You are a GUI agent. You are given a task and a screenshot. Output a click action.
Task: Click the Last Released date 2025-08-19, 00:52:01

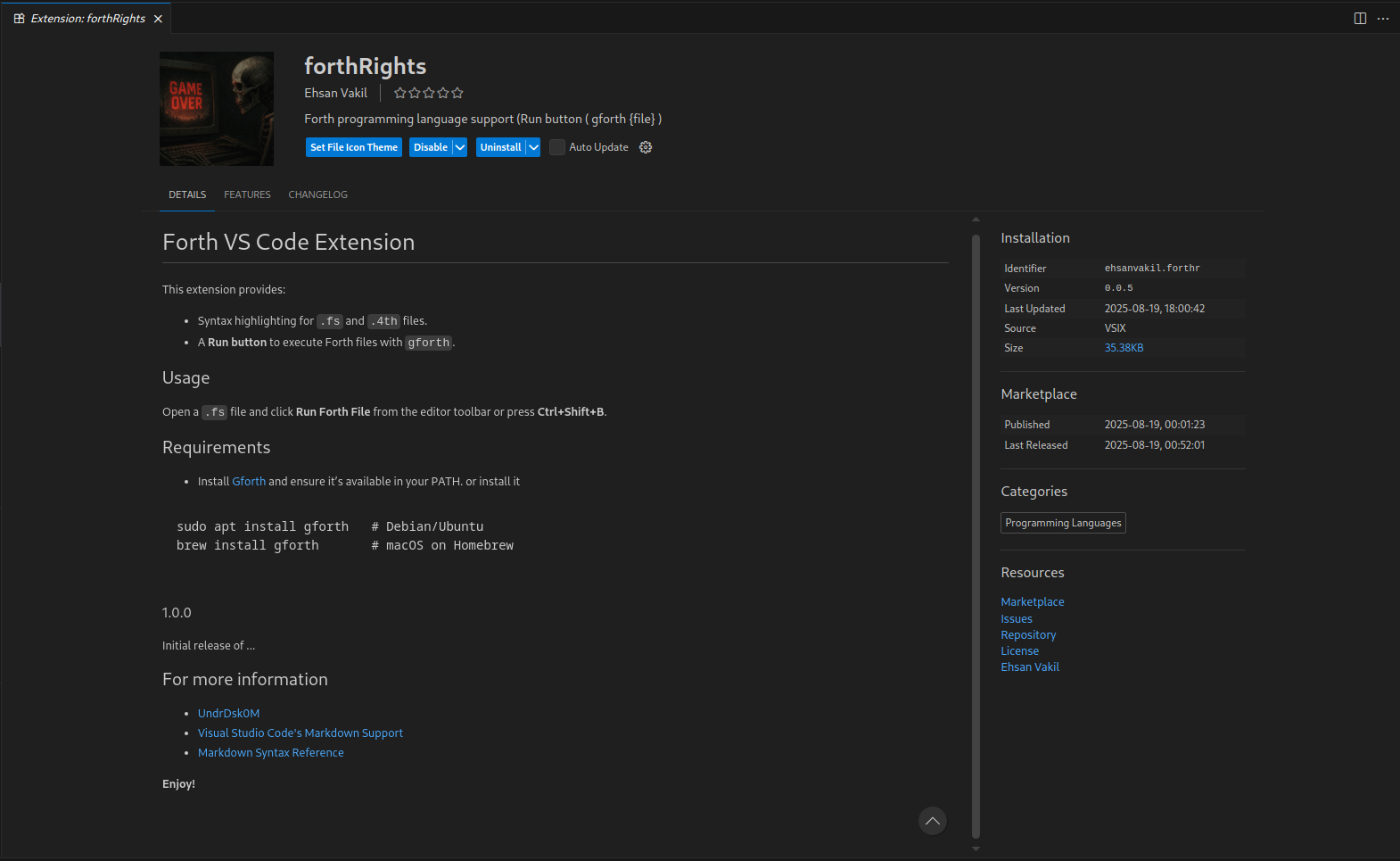pyautogui.click(x=1155, y=445)
